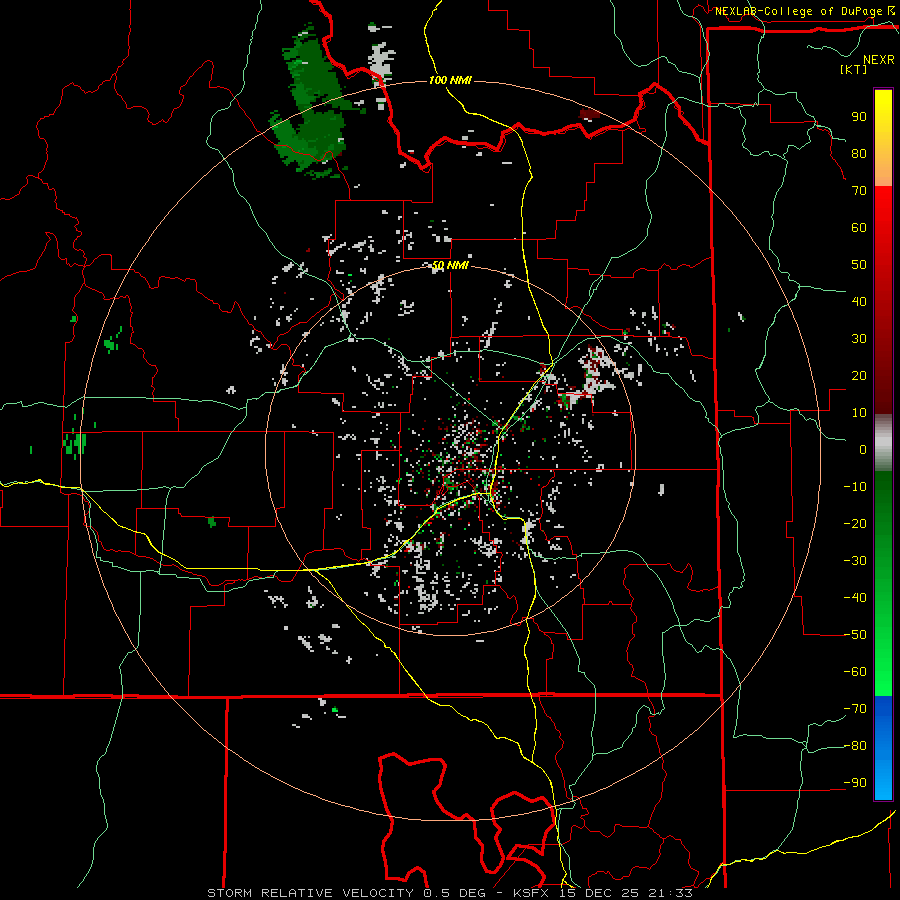Image resolution: width=900 pixels, height=900 pixels.
Task: Click the -90 scale value
Action: pos(855,782)
